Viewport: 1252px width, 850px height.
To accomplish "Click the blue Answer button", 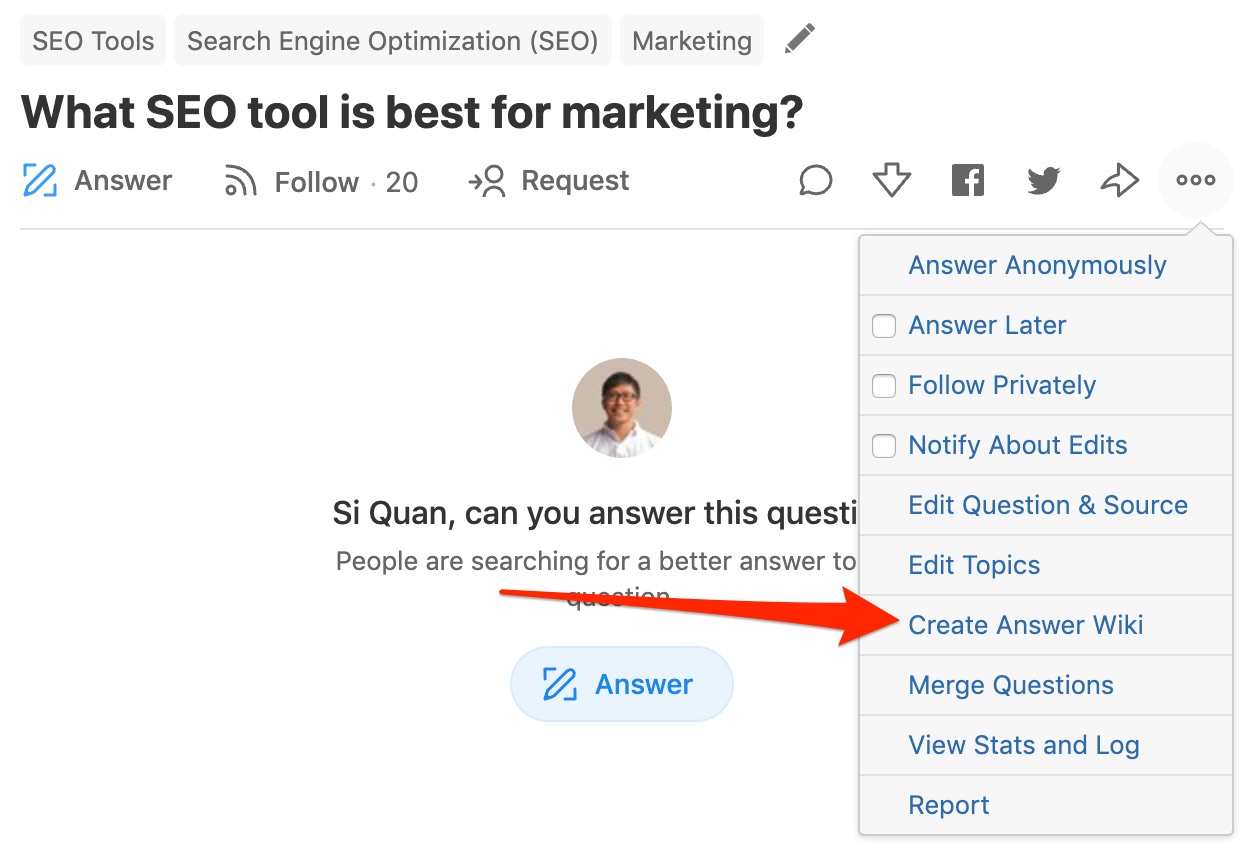I will [x=621, y=684].
